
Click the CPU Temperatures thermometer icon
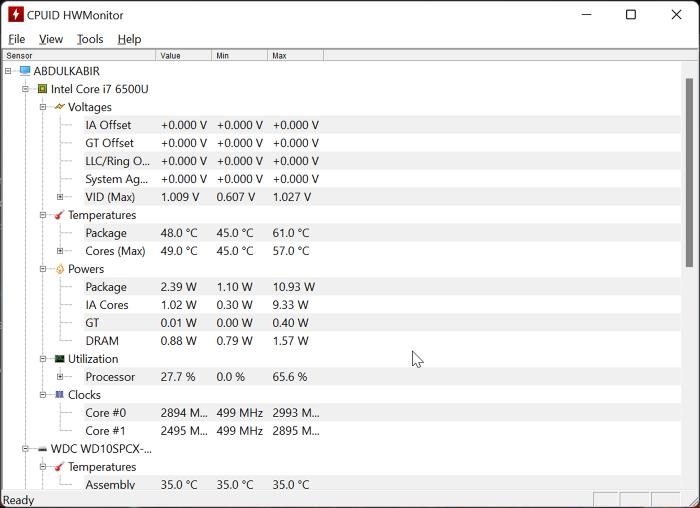click(x=59, y=215)
